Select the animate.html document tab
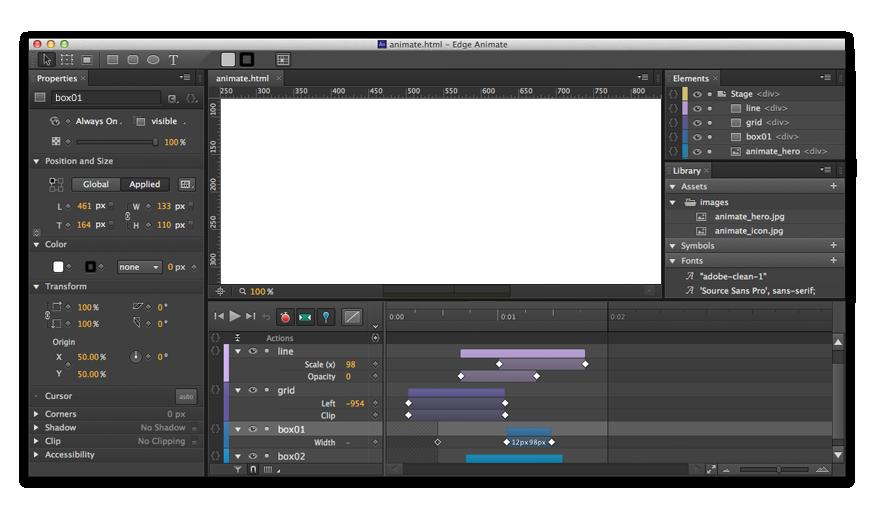876x518 pixels. (x=242, y=78)
